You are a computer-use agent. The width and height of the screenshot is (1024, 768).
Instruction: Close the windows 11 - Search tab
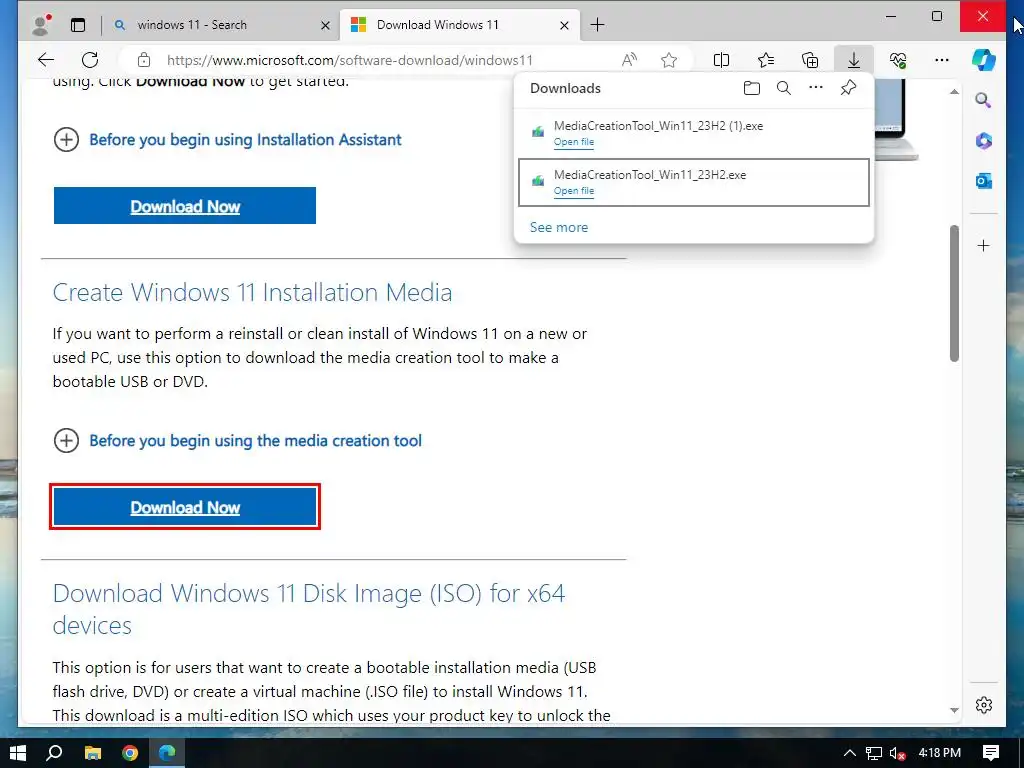click(x=325, y=25)
